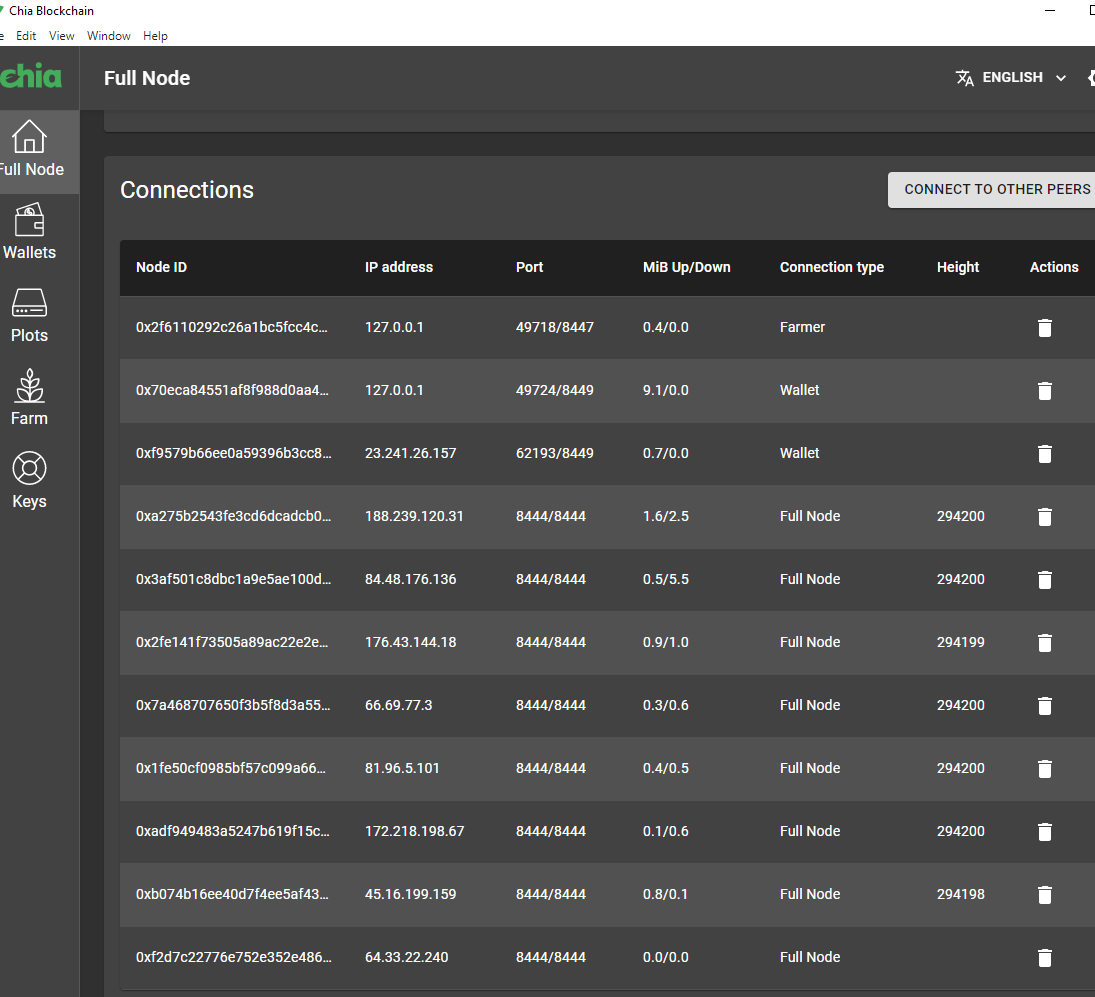Delete the connection to 176.43.144.18

pyautogui.click(x=1045, y=643)
